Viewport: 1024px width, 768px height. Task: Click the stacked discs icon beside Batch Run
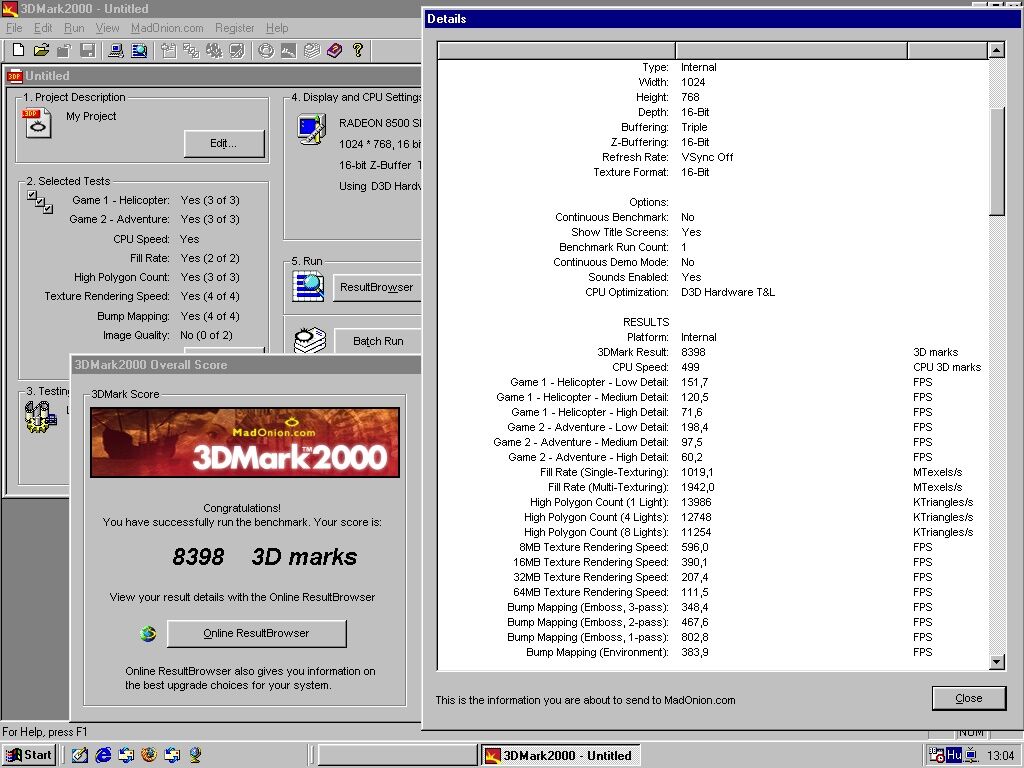tap(310, 340)
